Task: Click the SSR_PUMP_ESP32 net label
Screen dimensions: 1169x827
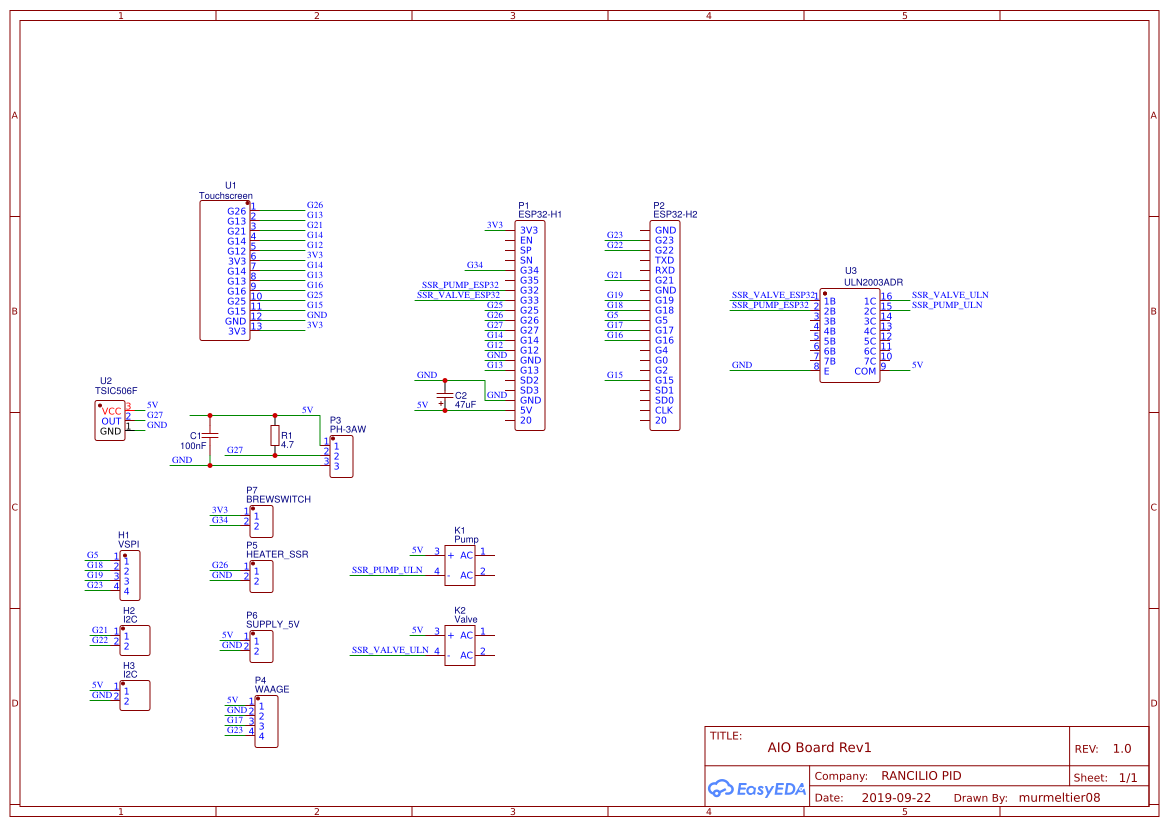Action: pos(461,284)
